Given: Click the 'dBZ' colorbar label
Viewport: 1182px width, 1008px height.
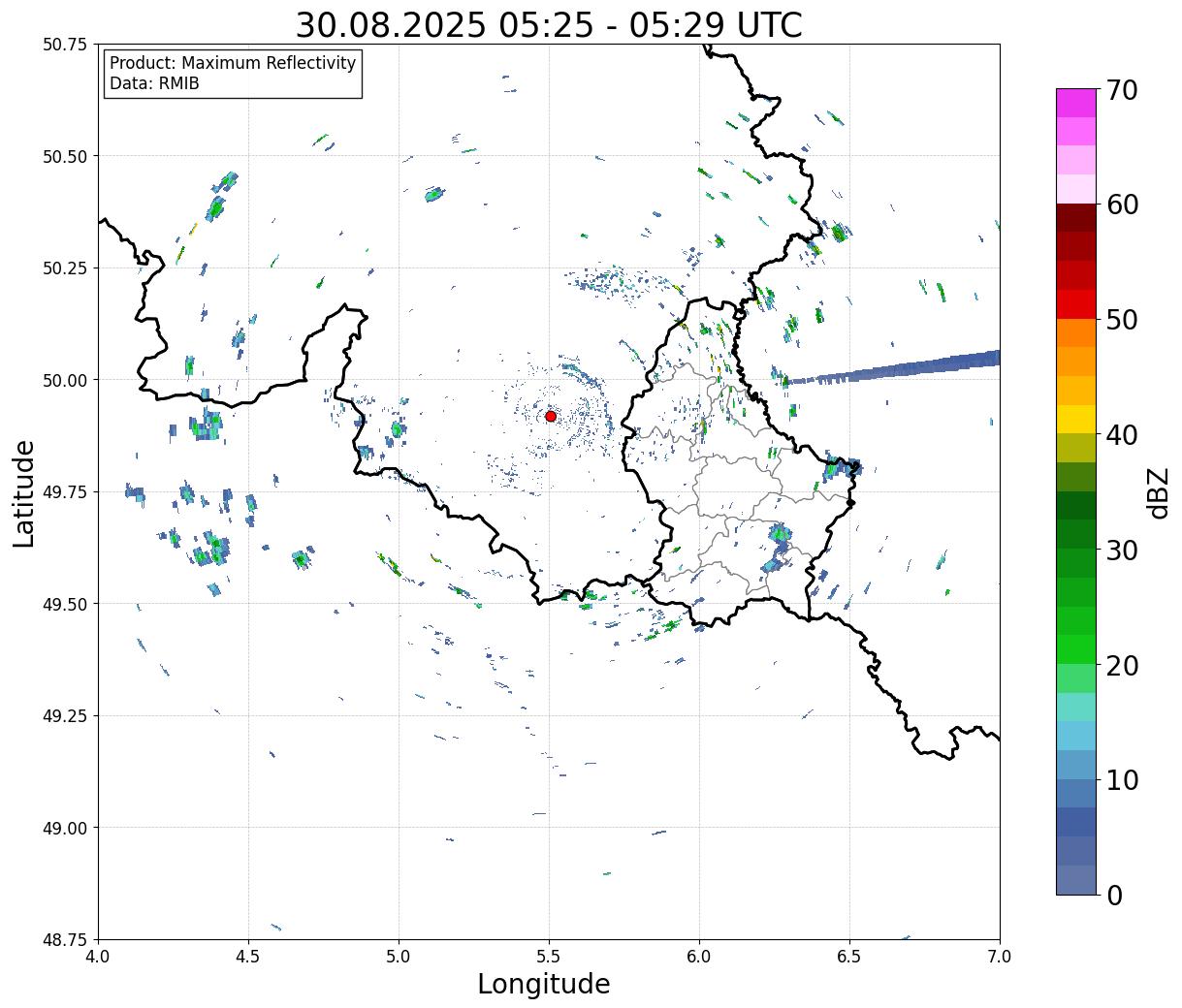Looking at the screenshot, I should coord(1158,492).
